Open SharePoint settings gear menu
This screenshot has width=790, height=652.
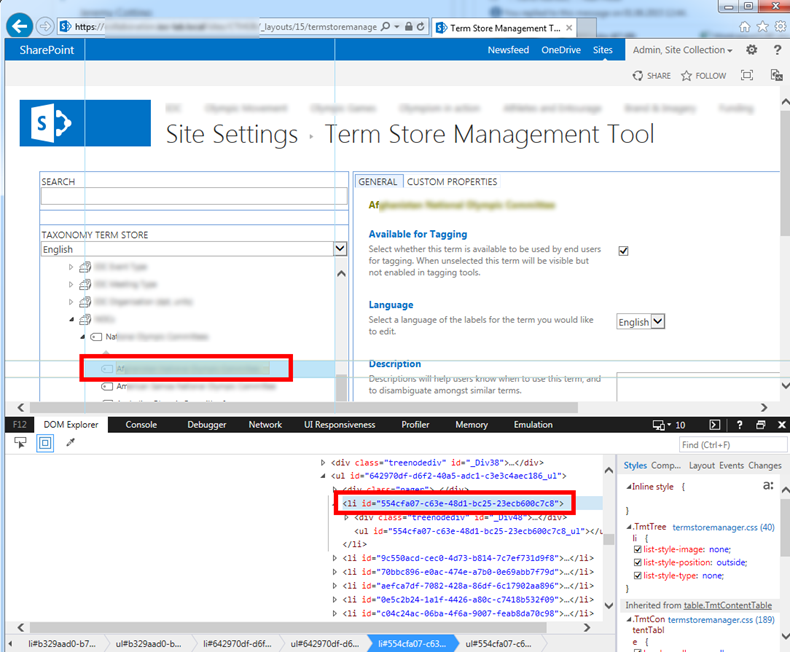751,49
